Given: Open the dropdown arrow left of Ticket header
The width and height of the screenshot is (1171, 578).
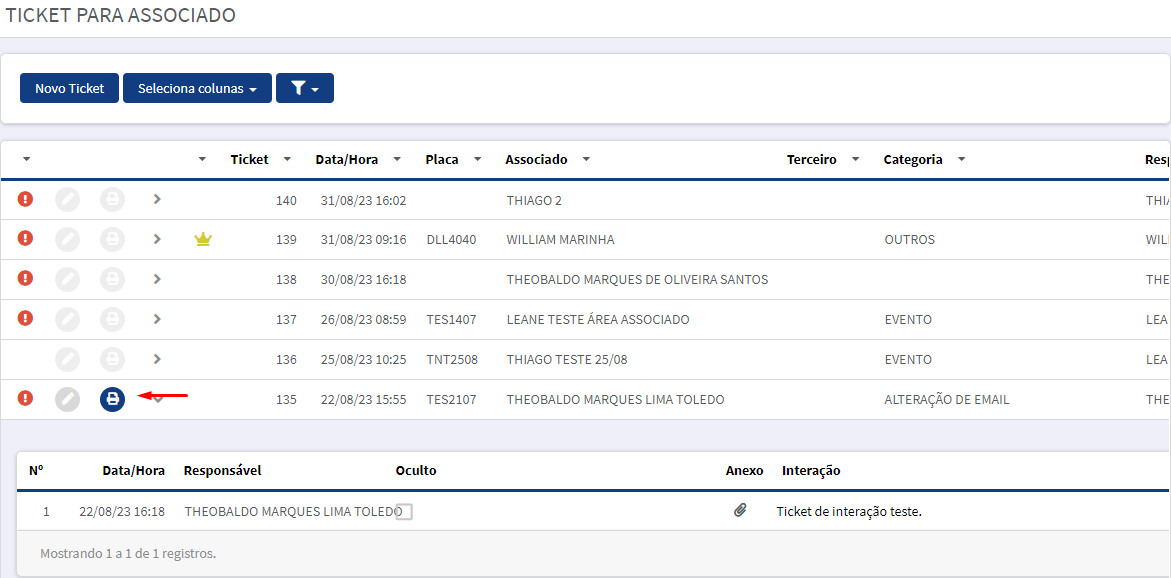Looking at the screenshot, I should tap(202, 160).
